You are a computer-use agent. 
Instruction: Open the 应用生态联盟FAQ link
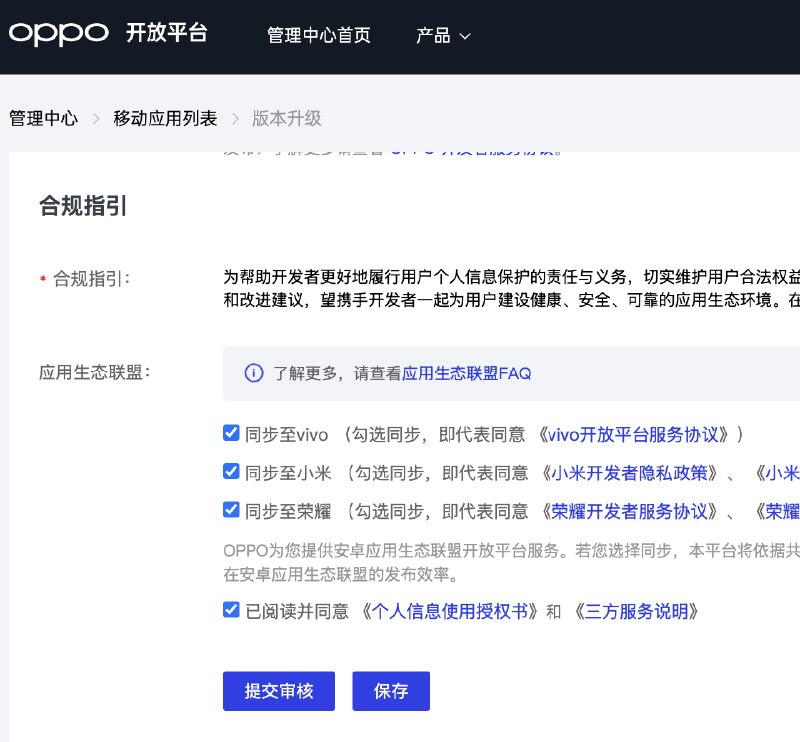(x=467, y=373)
